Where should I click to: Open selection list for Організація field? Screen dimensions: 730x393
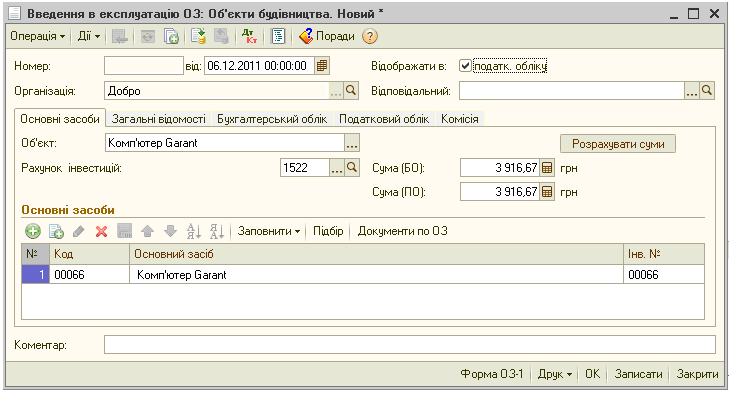click(336, 91)
